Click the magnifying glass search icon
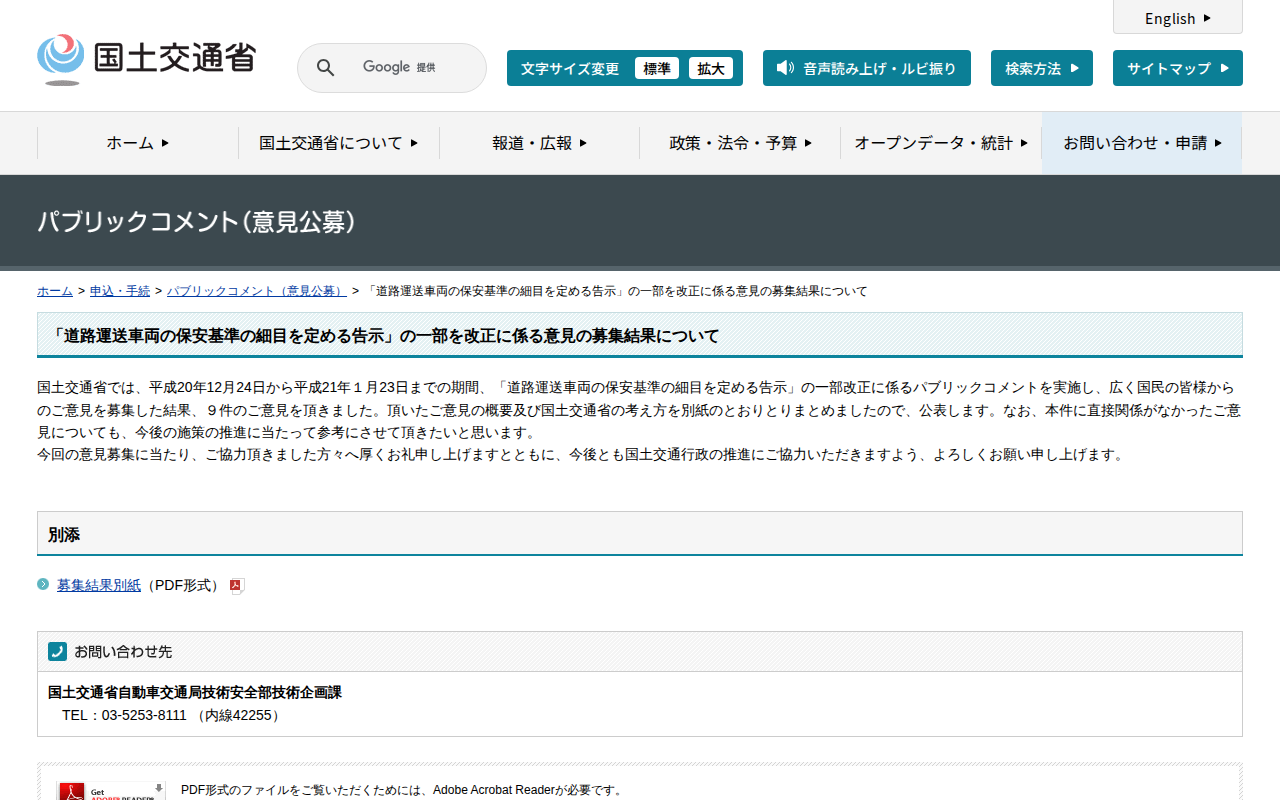This screenshot has height=800, width=1280. coord(326,68)
